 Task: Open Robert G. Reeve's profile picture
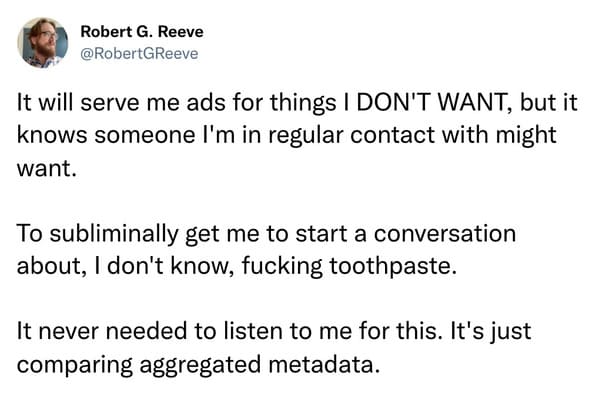(x=42, y=42)
